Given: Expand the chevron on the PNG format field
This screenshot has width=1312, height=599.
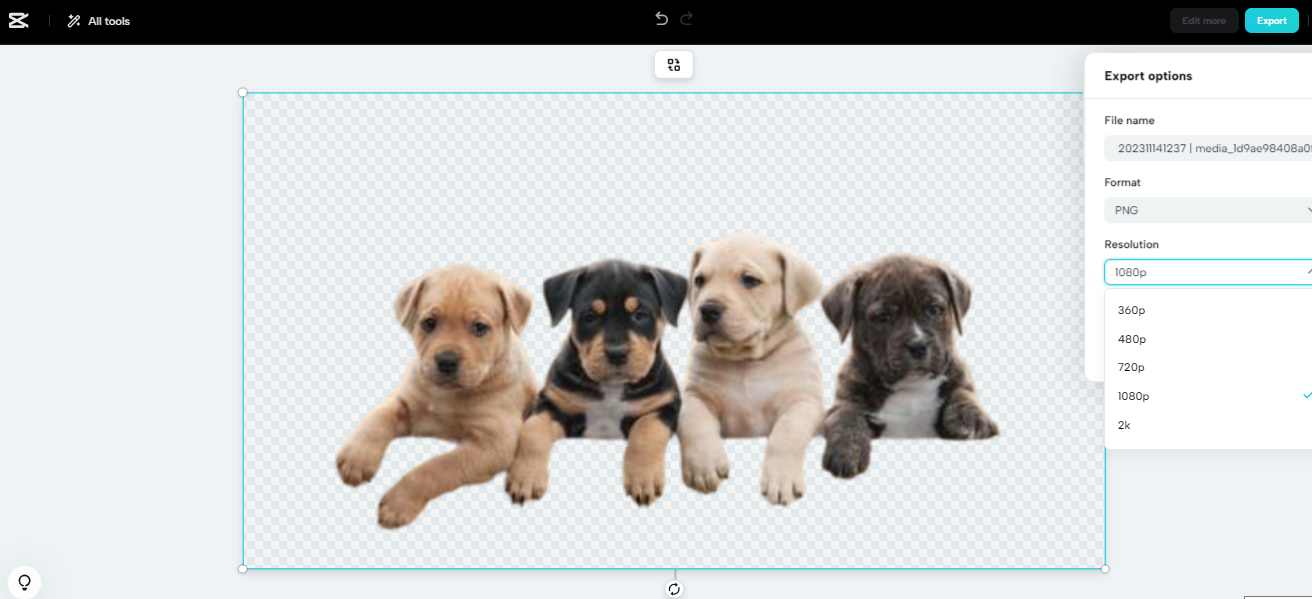Looking at the screenshot, I should click(1308, 210).
